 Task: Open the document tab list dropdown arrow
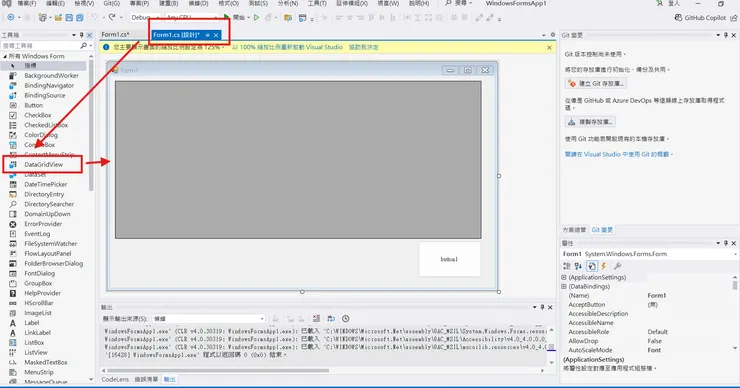point(544,35)
